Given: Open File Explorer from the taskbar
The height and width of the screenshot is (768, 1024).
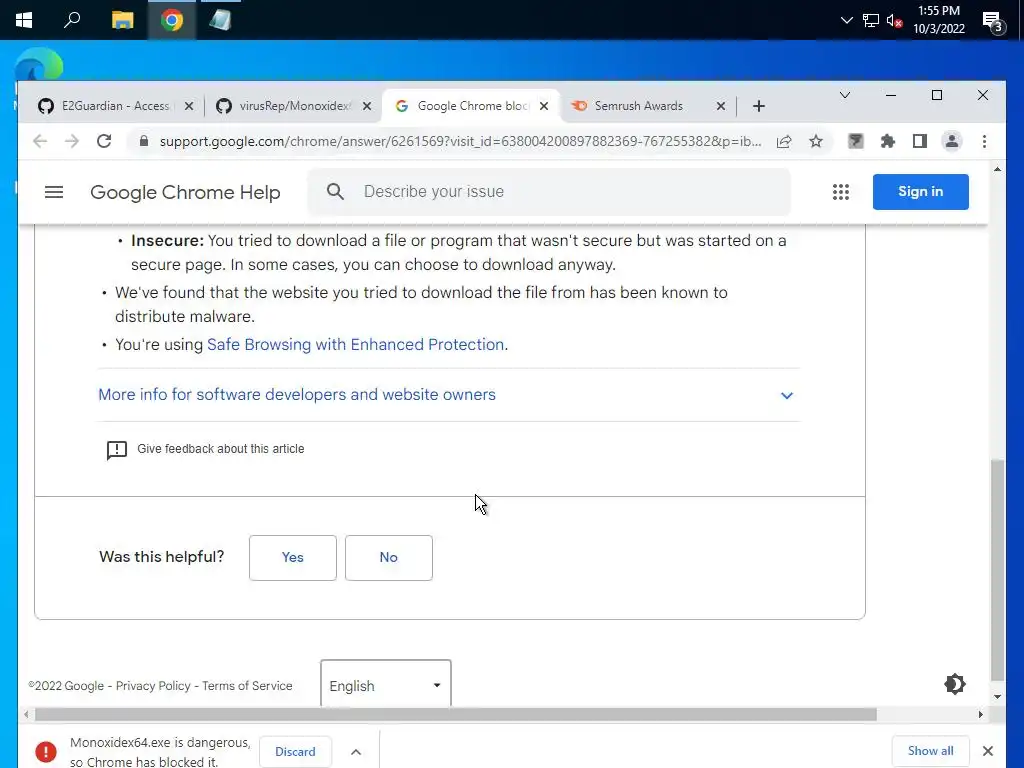Looking at the screenshot, I should [122, 20].
